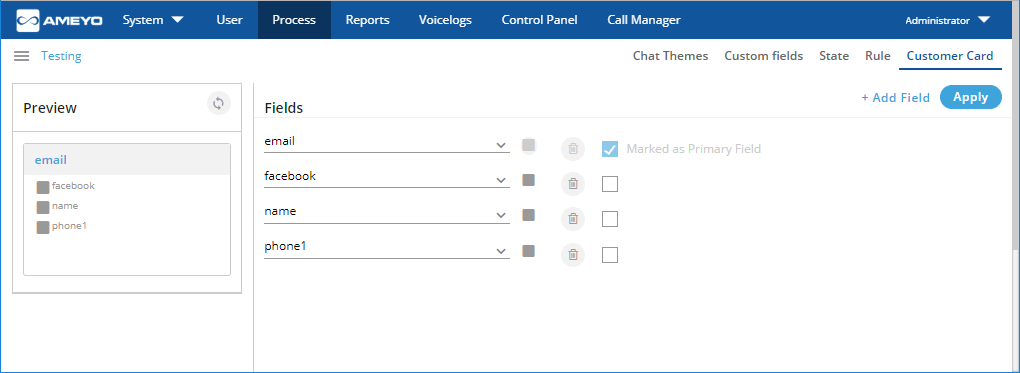Expand the facebook field dropdown
The image size is (1020, 373).
click(501, 180)
